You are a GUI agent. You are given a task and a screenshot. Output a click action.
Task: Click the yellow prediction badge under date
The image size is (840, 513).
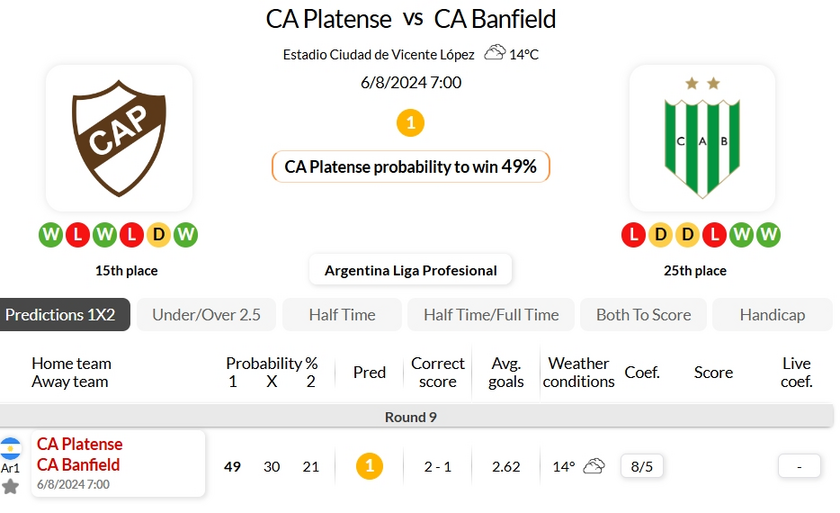tap(410, 123)
